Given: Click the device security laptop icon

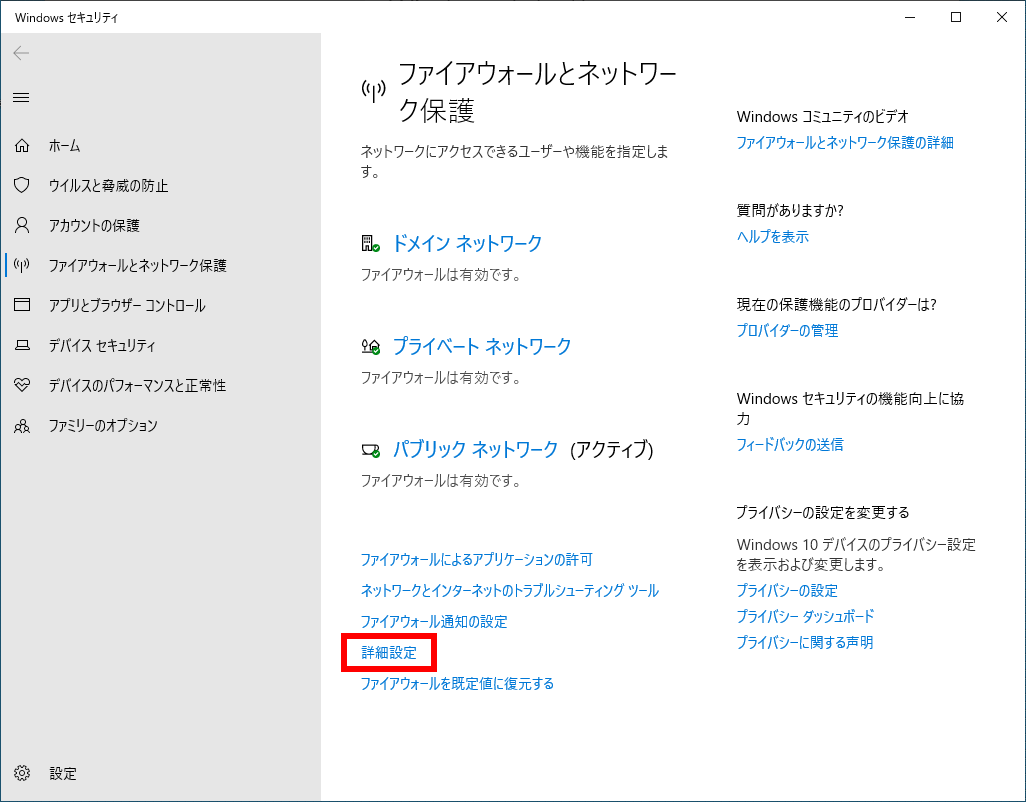Looking at the screenshot, I should pos(22,345).
